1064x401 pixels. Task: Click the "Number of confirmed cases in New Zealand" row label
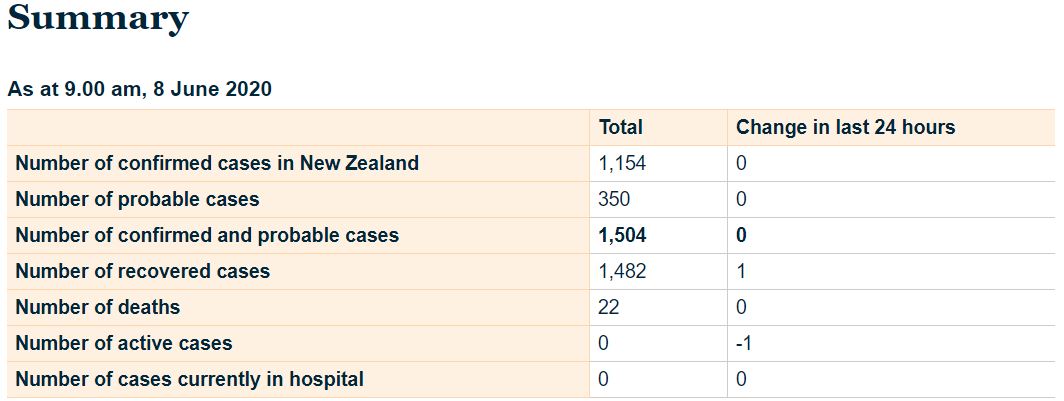coord(217,163)
